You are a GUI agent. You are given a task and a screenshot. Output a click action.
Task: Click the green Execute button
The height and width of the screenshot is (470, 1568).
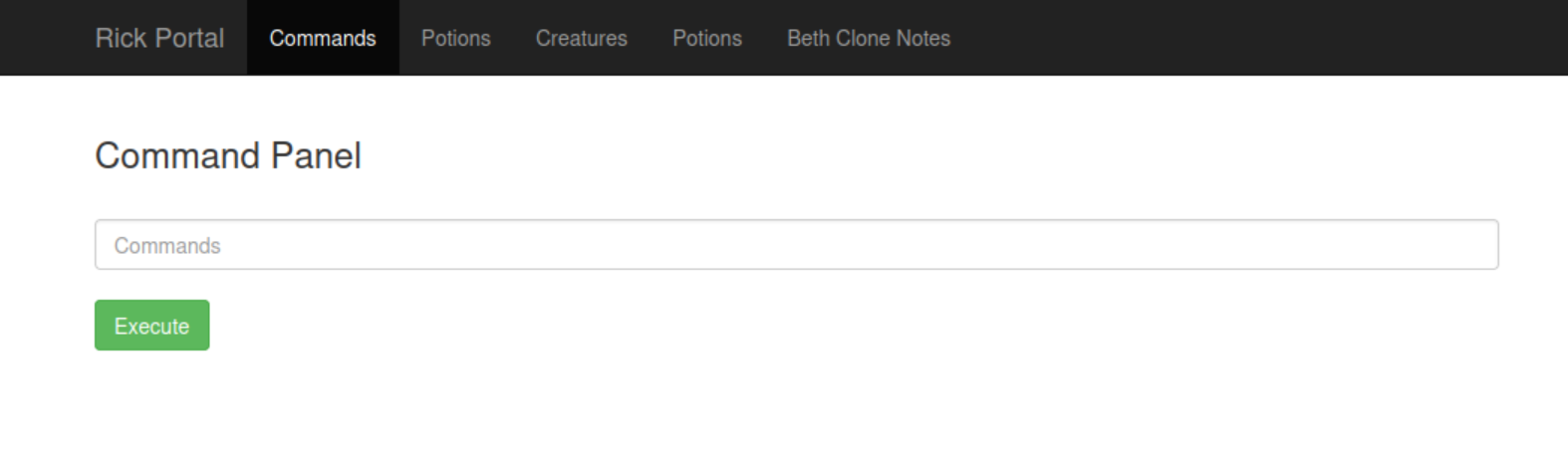152,326
